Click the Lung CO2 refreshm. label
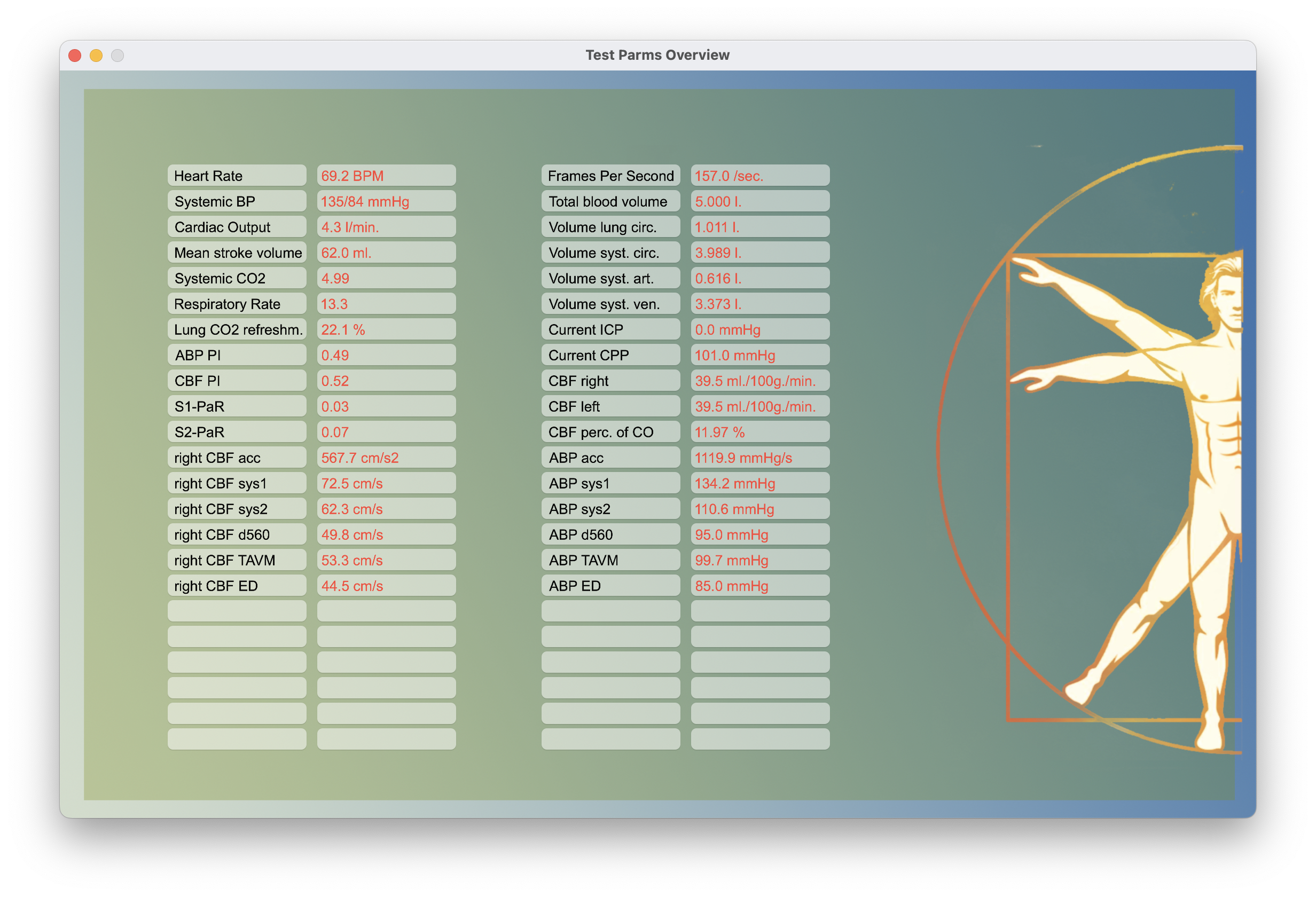Viewport: 1316px width, 897px height. 237,329
